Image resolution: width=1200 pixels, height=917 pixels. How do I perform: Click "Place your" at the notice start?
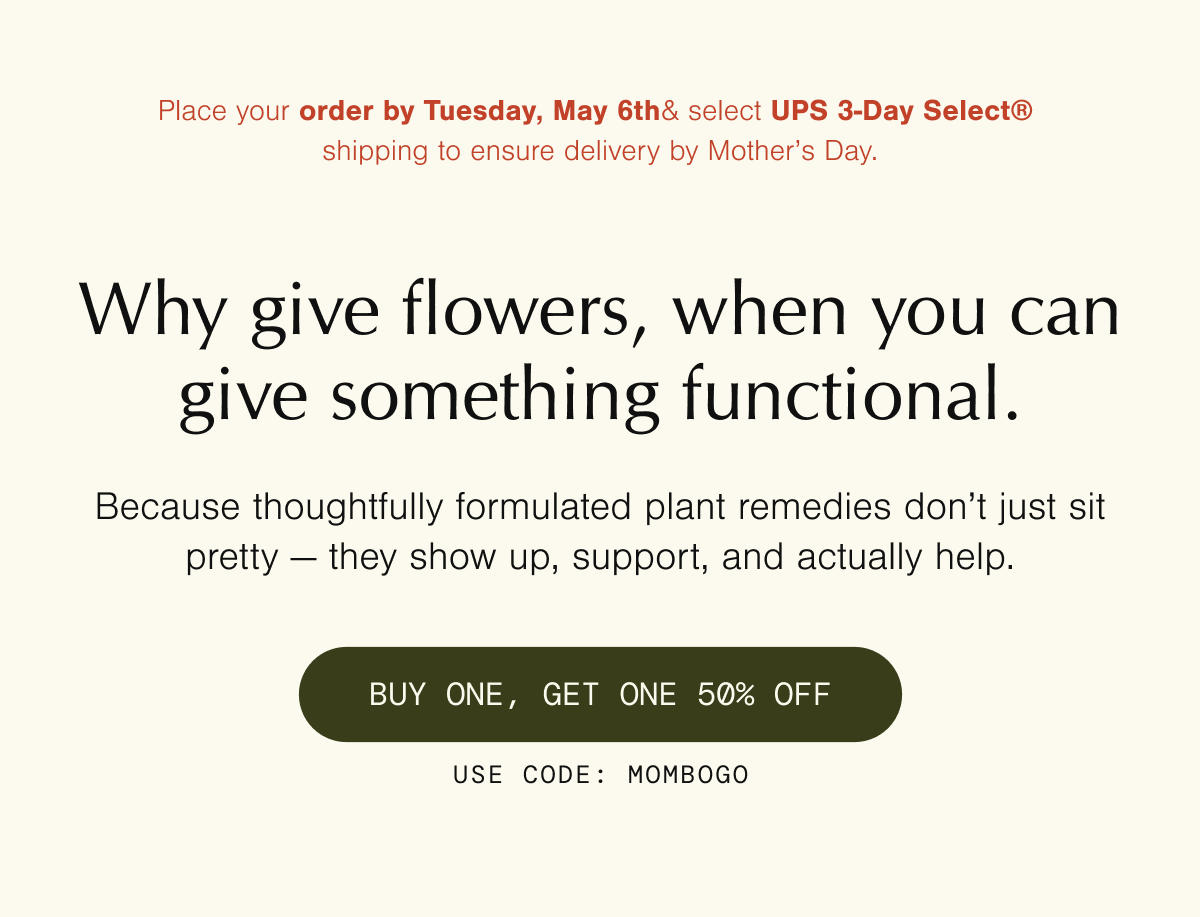click(x=224, y=111)
